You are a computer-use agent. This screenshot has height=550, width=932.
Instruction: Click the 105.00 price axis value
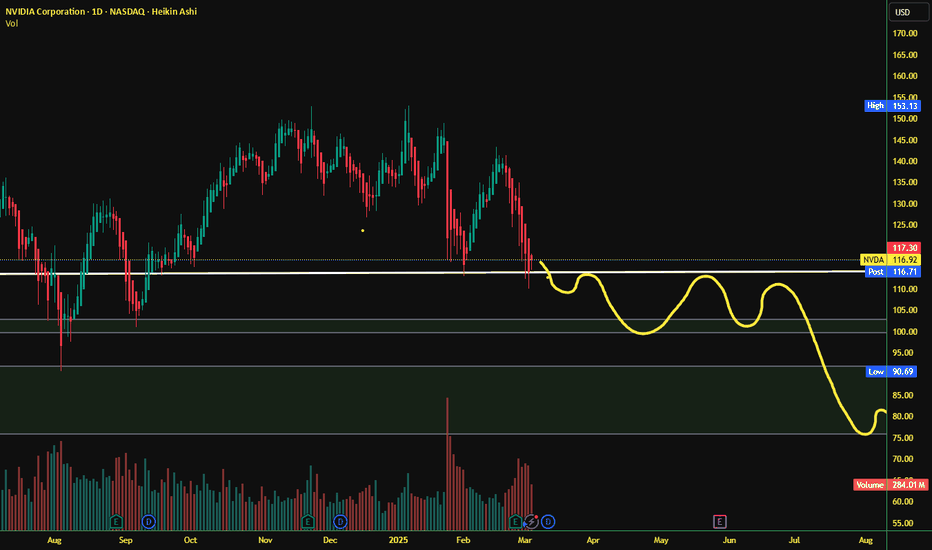coord(905,310)
